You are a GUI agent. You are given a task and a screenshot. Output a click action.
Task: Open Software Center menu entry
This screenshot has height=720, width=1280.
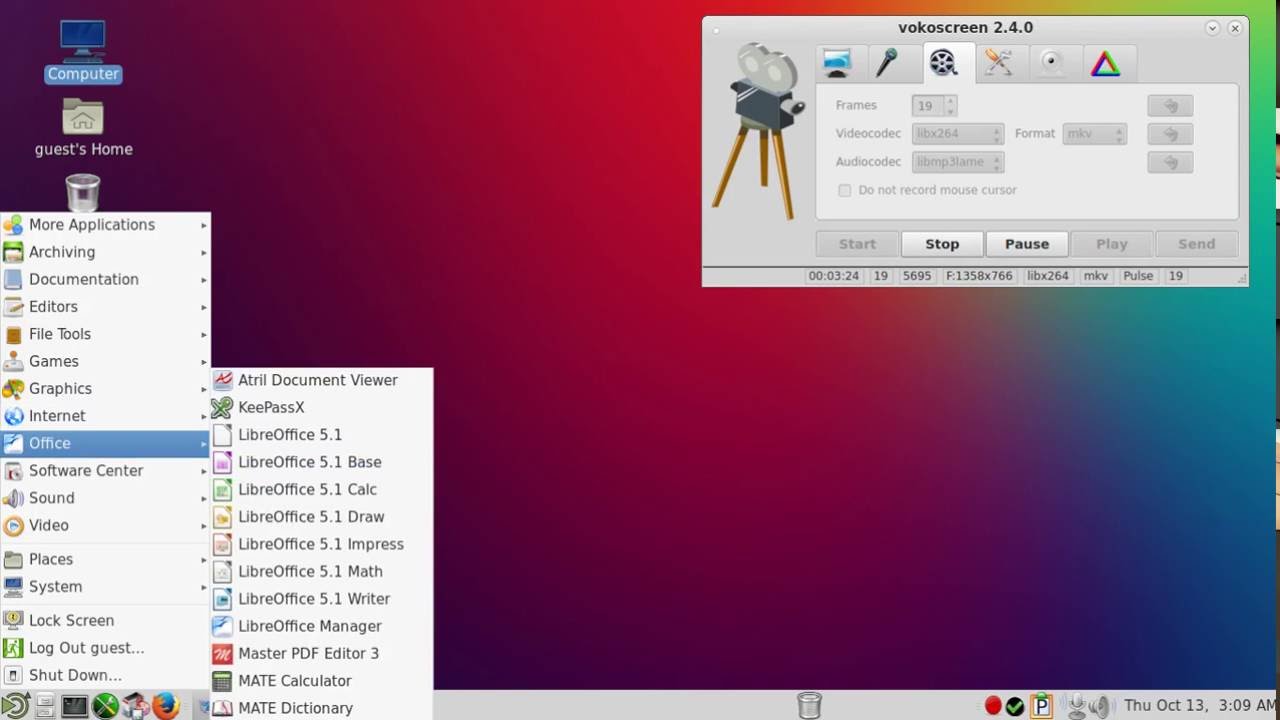105,470
